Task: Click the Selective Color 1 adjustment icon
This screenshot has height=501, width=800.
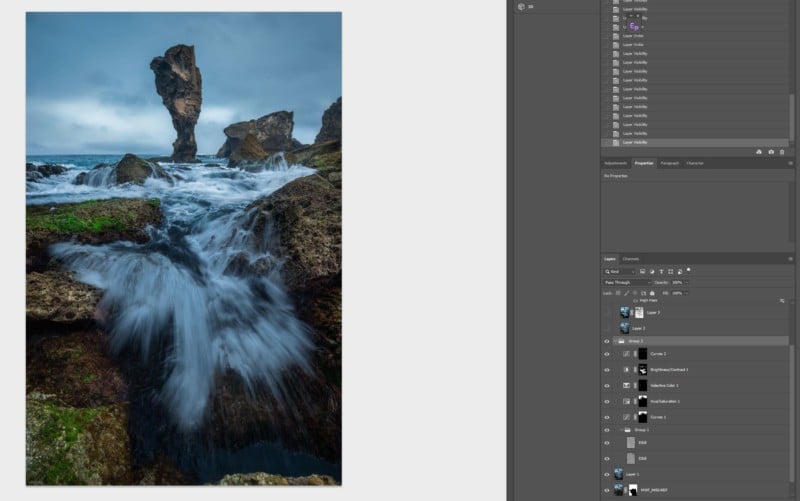Action: [x=627, y=385]
